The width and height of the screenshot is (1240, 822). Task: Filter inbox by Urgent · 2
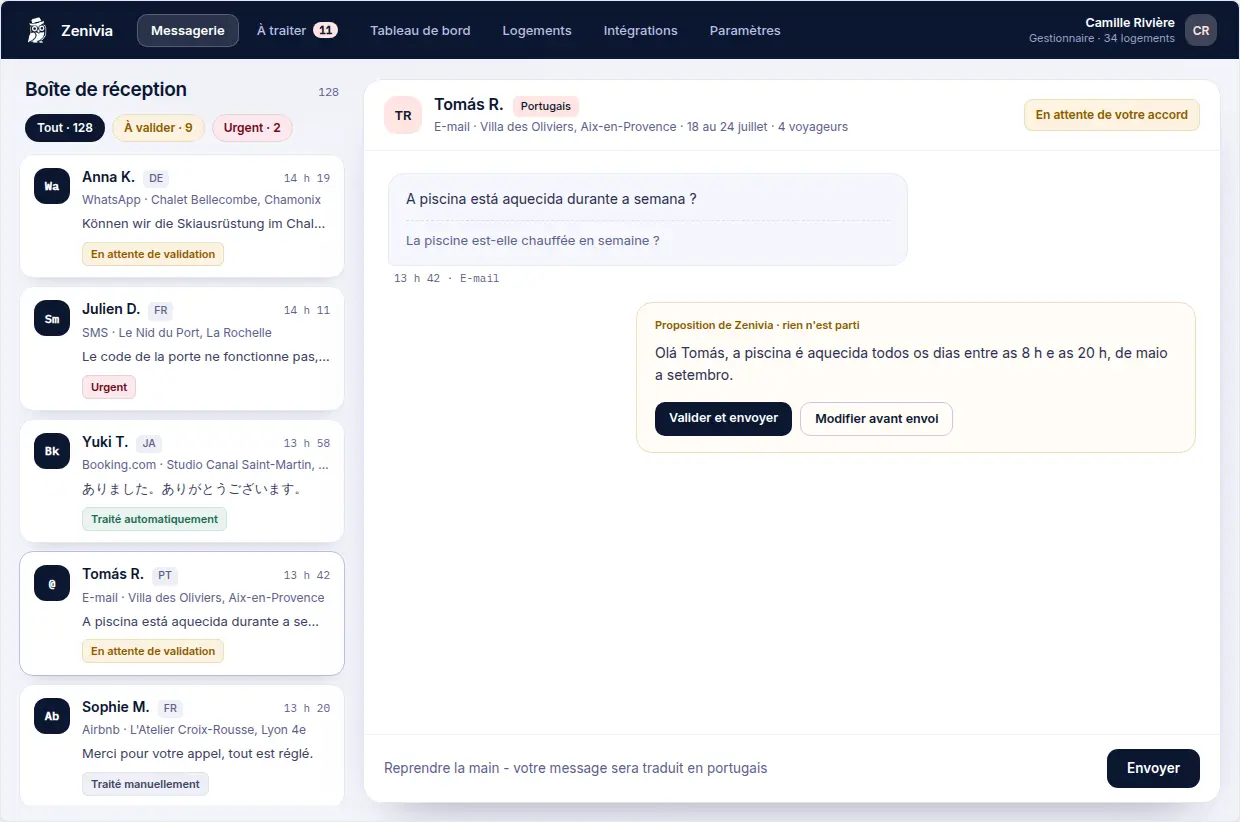[x=252, y=128]
